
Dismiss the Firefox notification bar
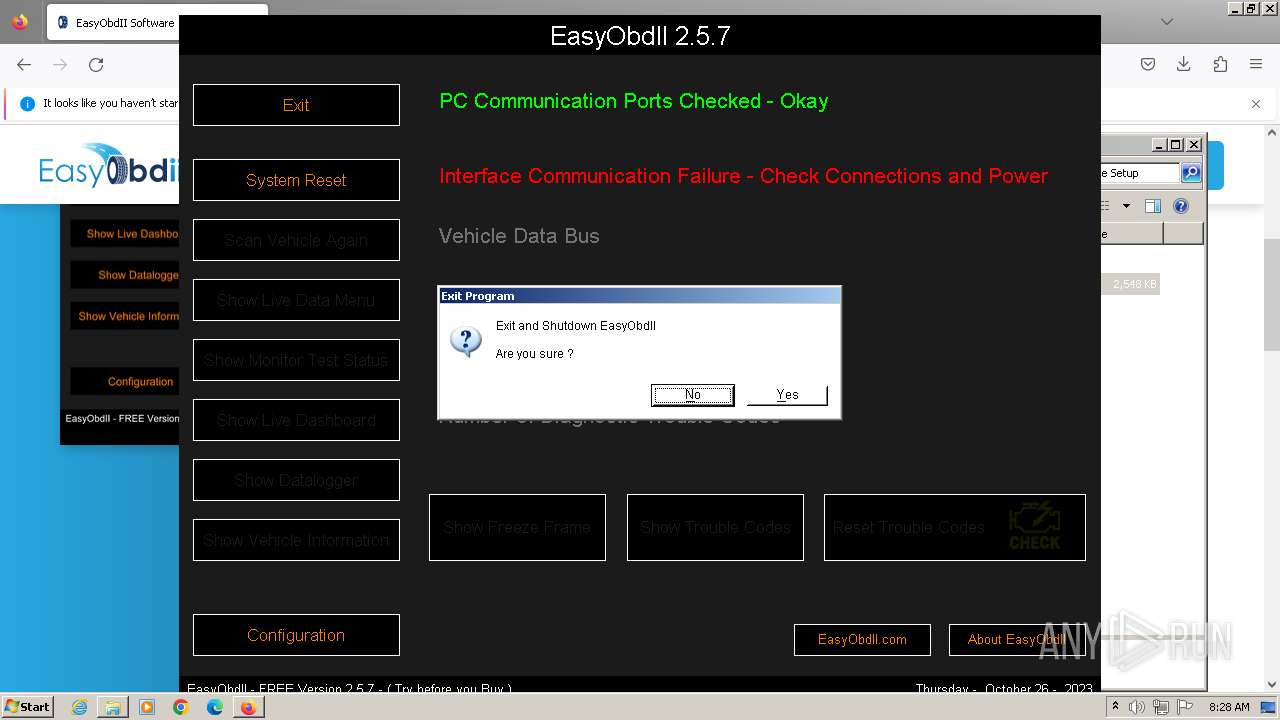point(1256,103)
